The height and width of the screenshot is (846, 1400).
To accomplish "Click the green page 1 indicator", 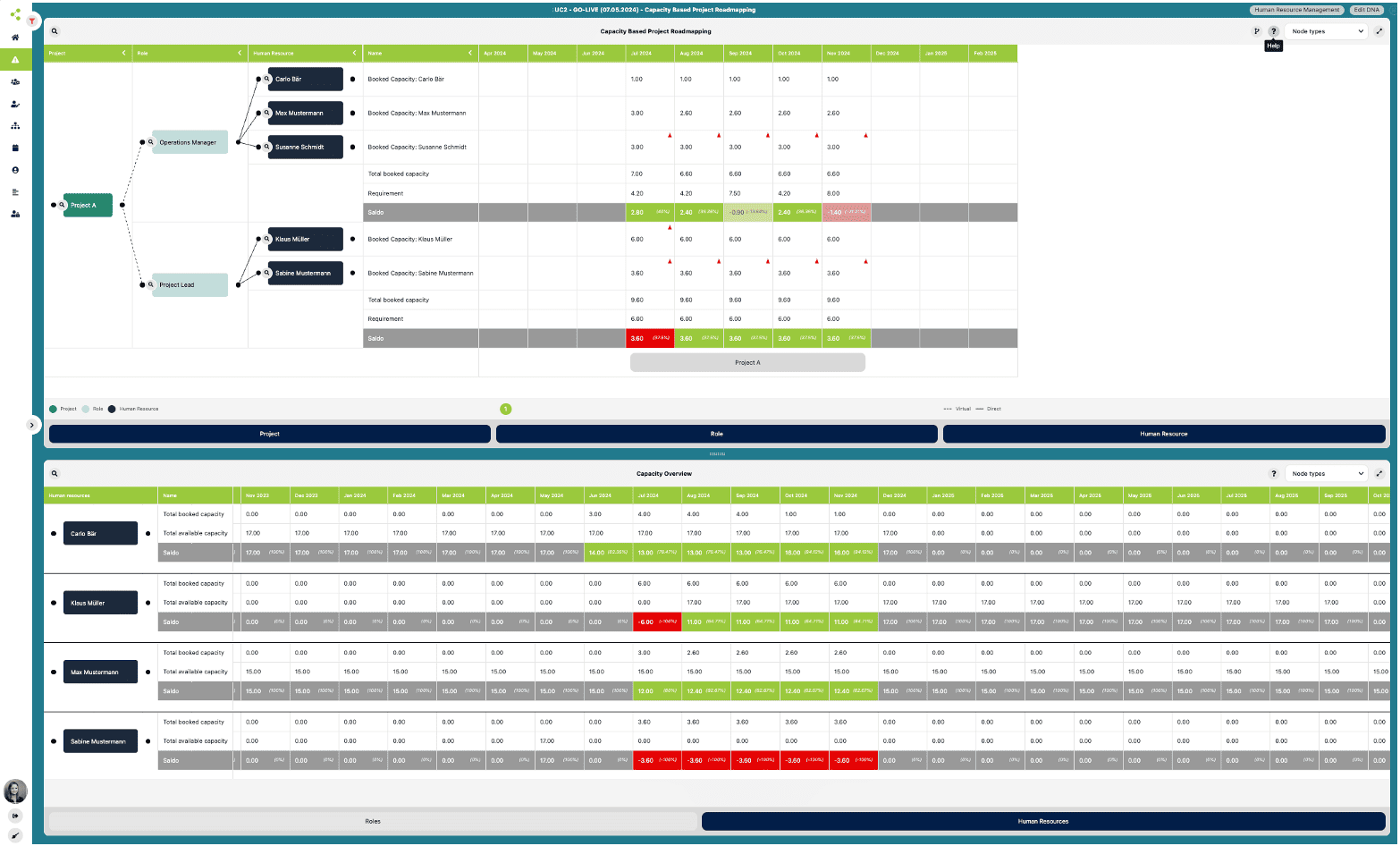I will pyautogui.click(x=506, y=409).
